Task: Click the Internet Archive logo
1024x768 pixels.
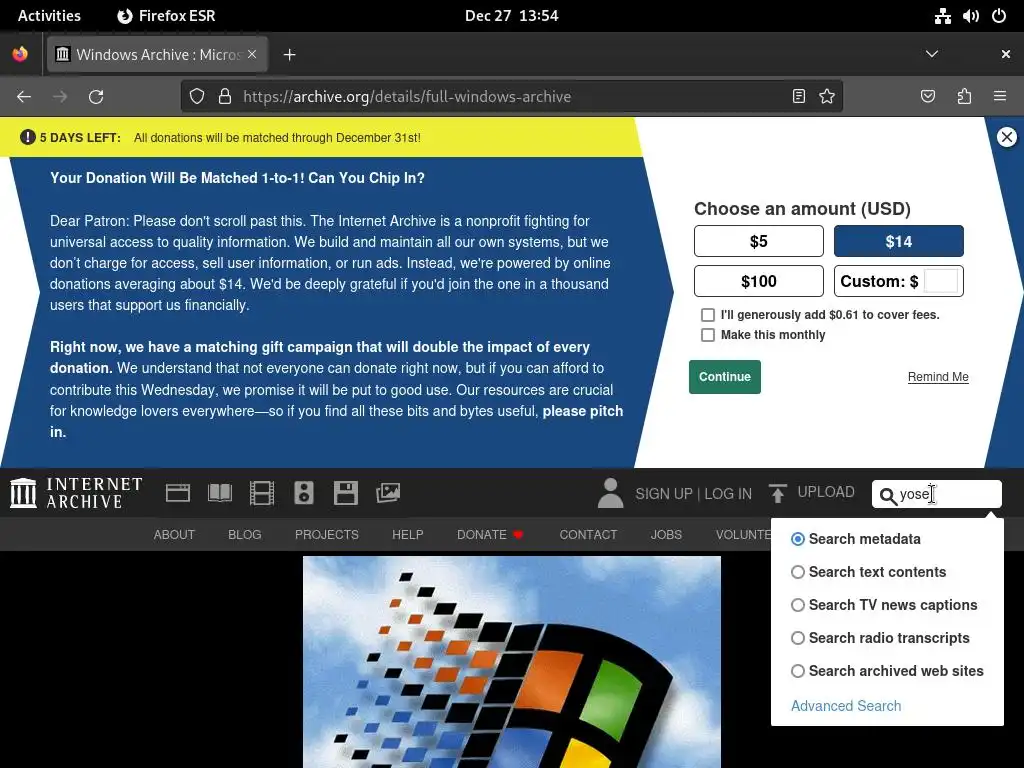Action: coord(76,493)
